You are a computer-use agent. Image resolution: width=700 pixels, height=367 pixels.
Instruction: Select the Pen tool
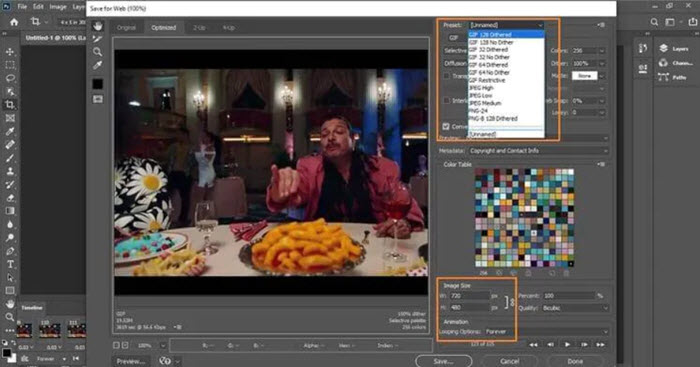[x=10, y=251]
